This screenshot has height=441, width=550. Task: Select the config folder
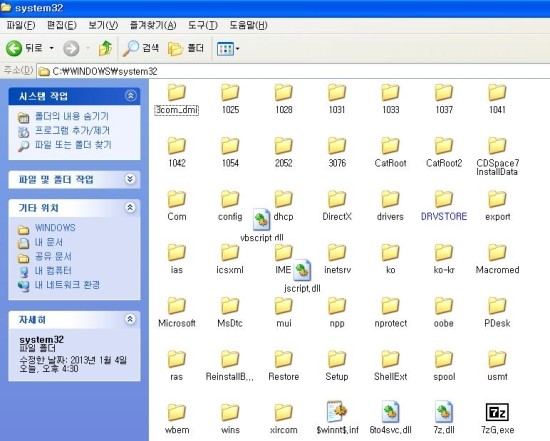[230, 207]
